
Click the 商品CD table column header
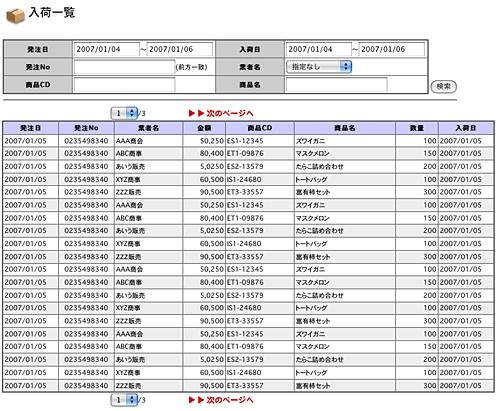(x=260, y=128)
